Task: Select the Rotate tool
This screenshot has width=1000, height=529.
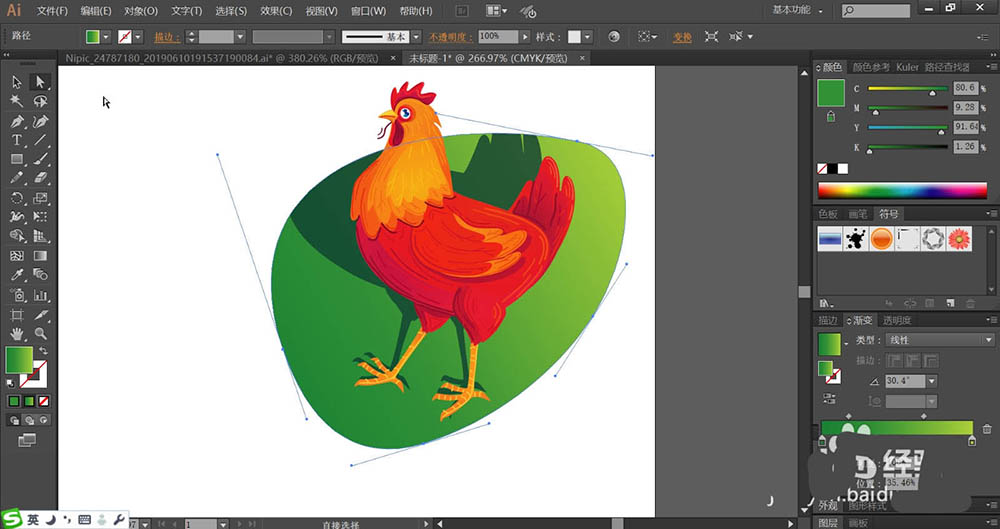Action: coord(17,198)
